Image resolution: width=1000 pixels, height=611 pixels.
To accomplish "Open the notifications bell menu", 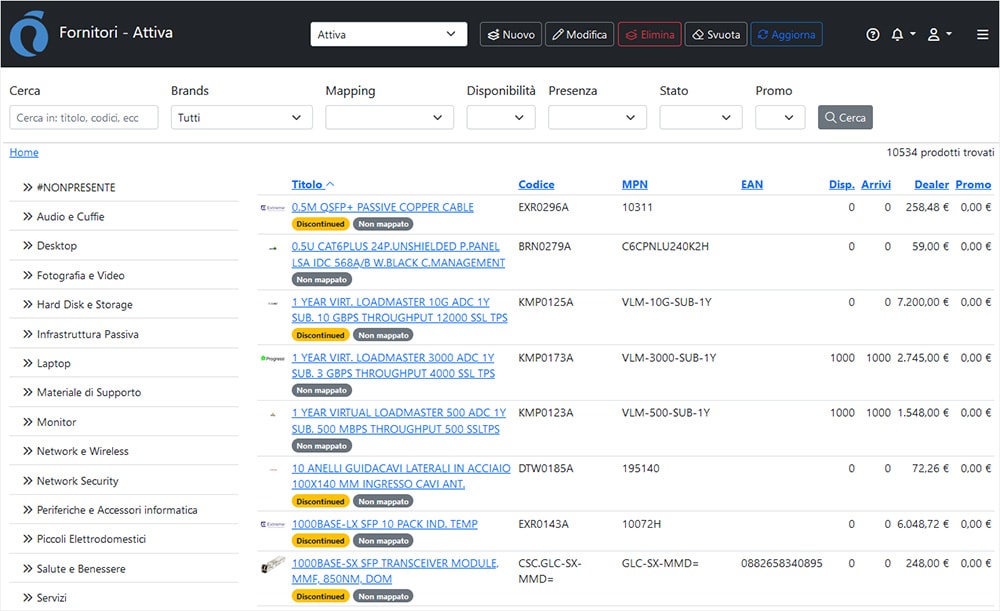I will [902, 34].
